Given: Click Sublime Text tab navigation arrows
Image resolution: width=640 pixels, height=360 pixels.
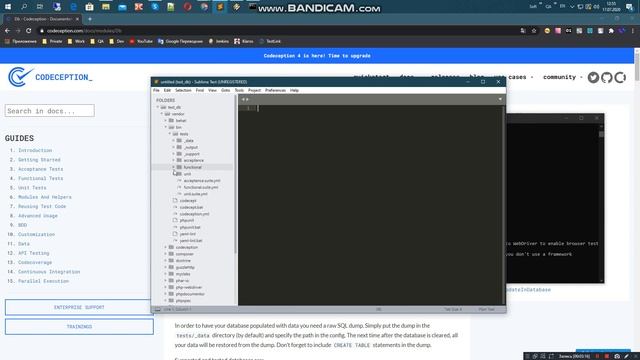Looking at the screenshot, I should (245, 99).
